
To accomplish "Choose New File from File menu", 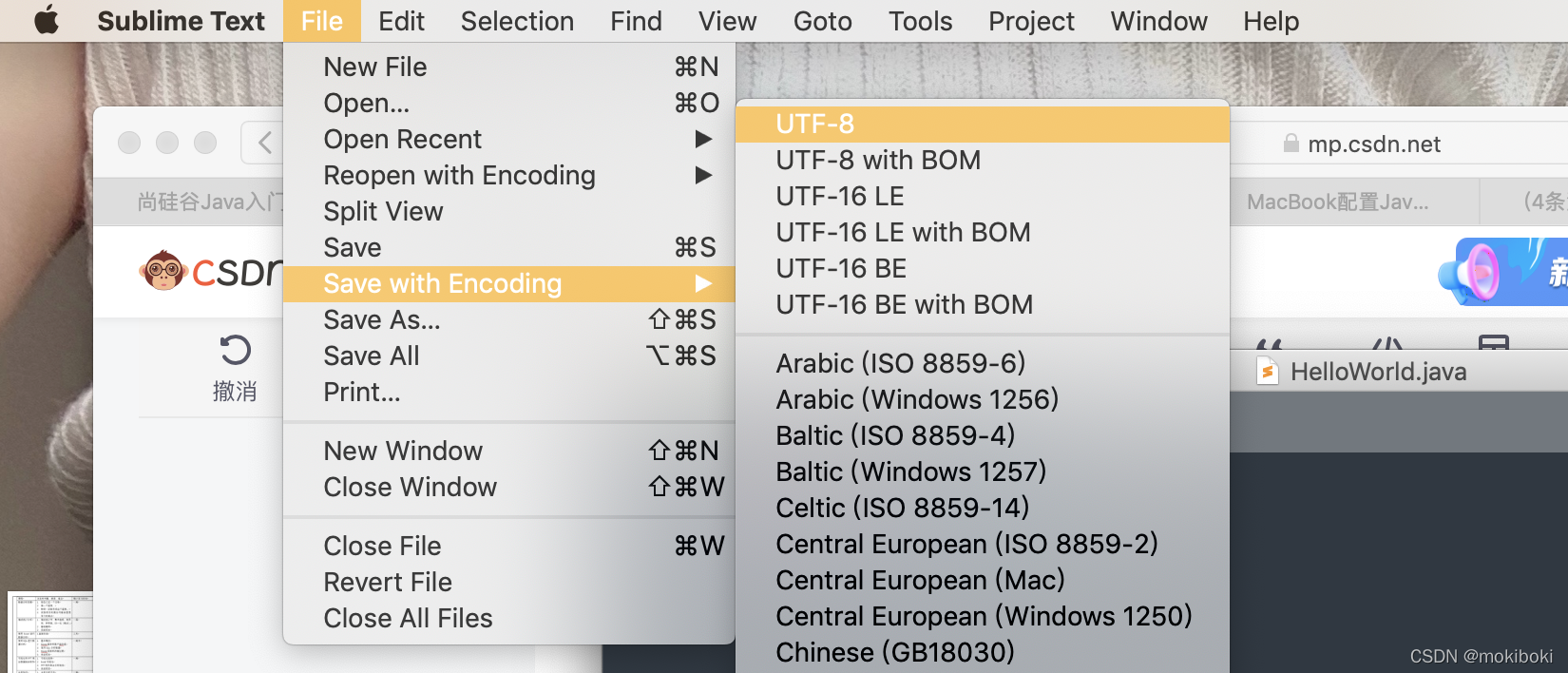I will coord(509,67).
